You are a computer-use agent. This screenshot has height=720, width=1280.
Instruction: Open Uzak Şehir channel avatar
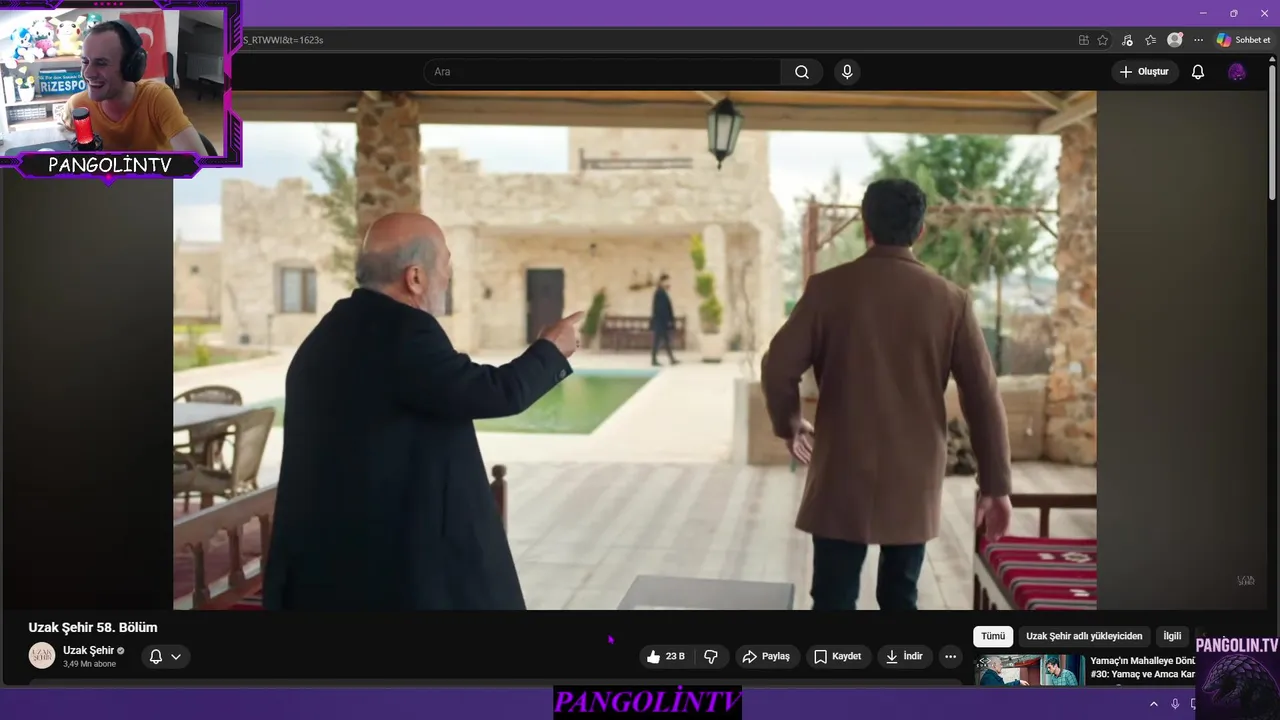pos(42,656)
